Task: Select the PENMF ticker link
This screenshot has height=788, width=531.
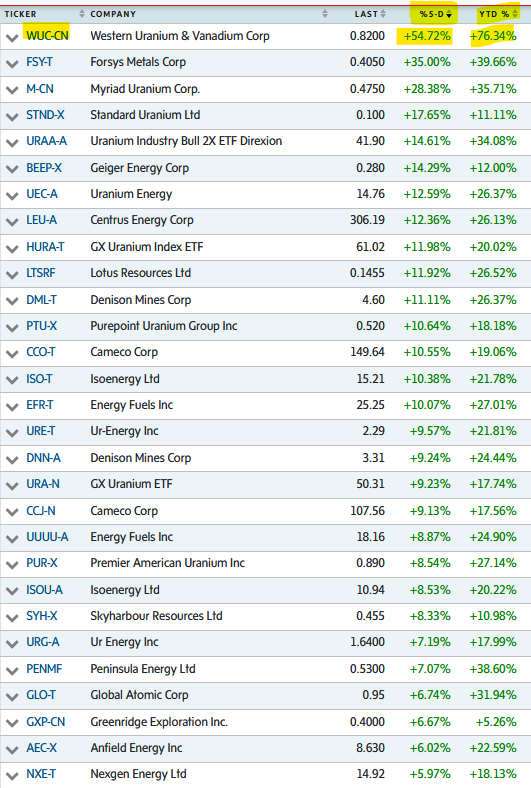Action: point(44,669)
